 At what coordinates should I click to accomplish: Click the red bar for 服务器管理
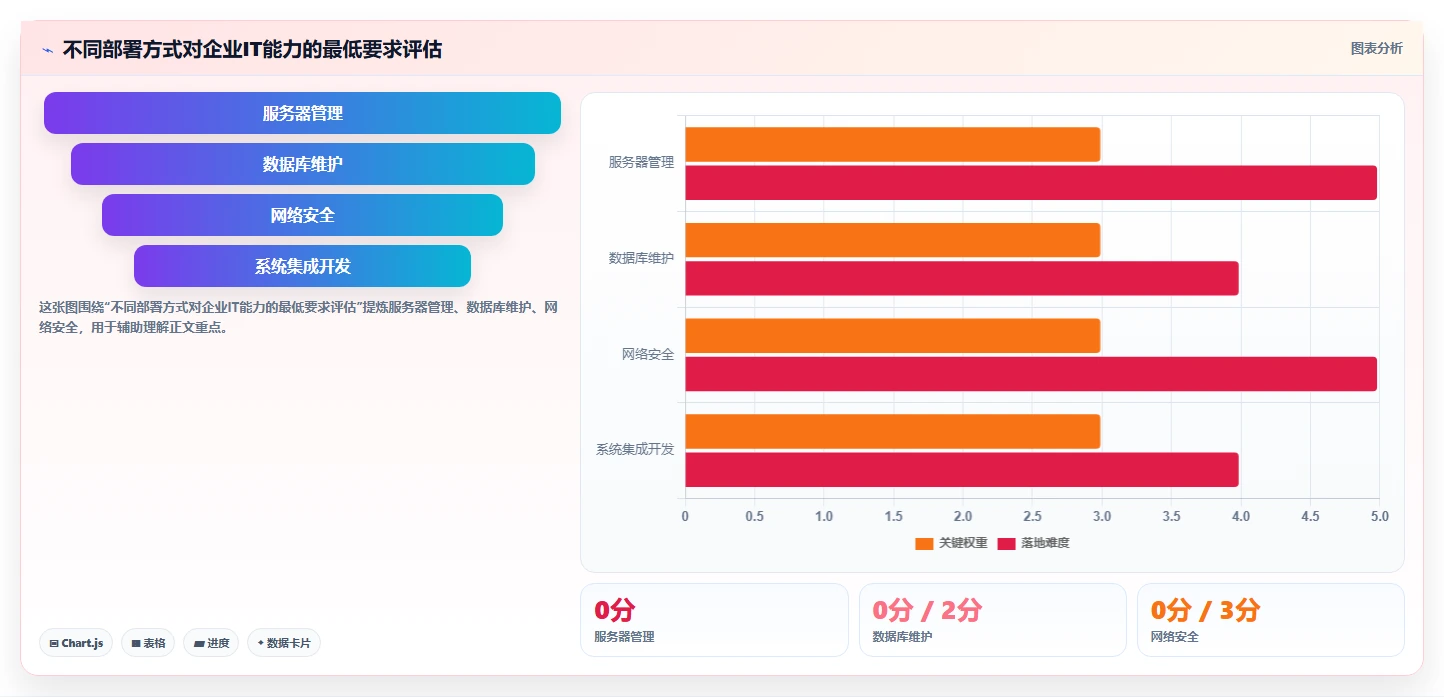pyautogui.click(x=1031, y=183)
